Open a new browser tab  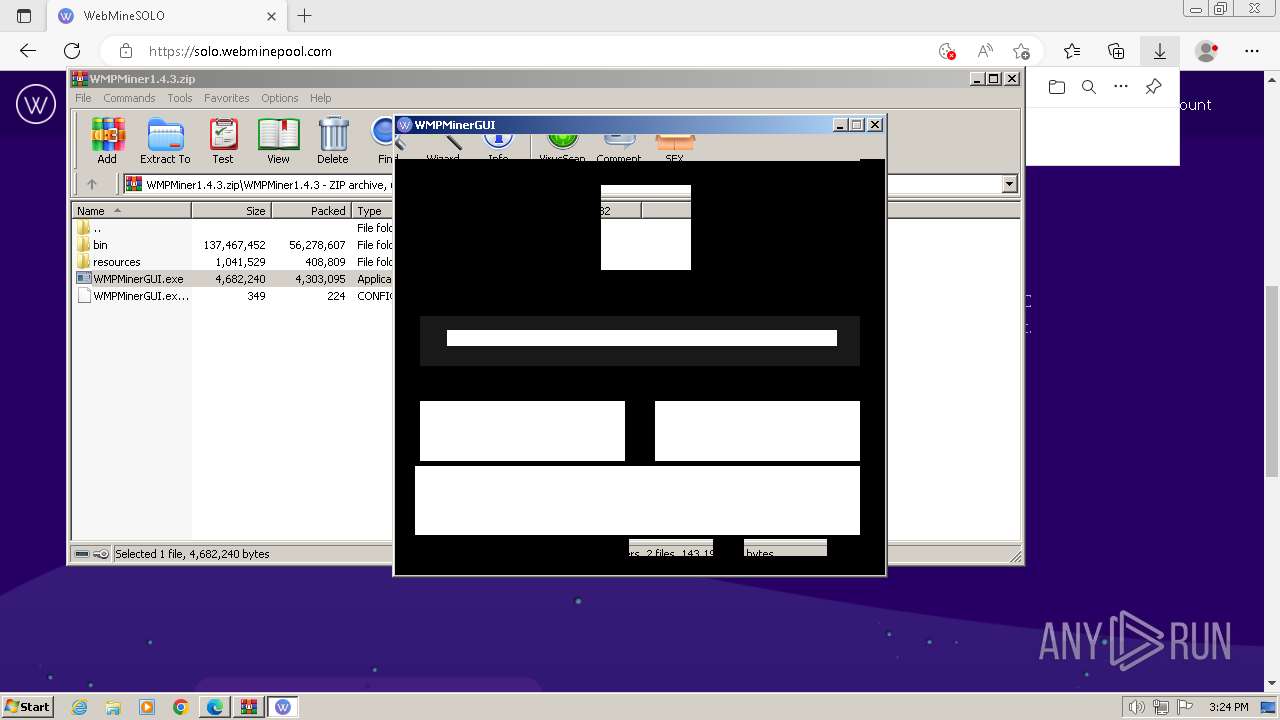pos(305,16)
